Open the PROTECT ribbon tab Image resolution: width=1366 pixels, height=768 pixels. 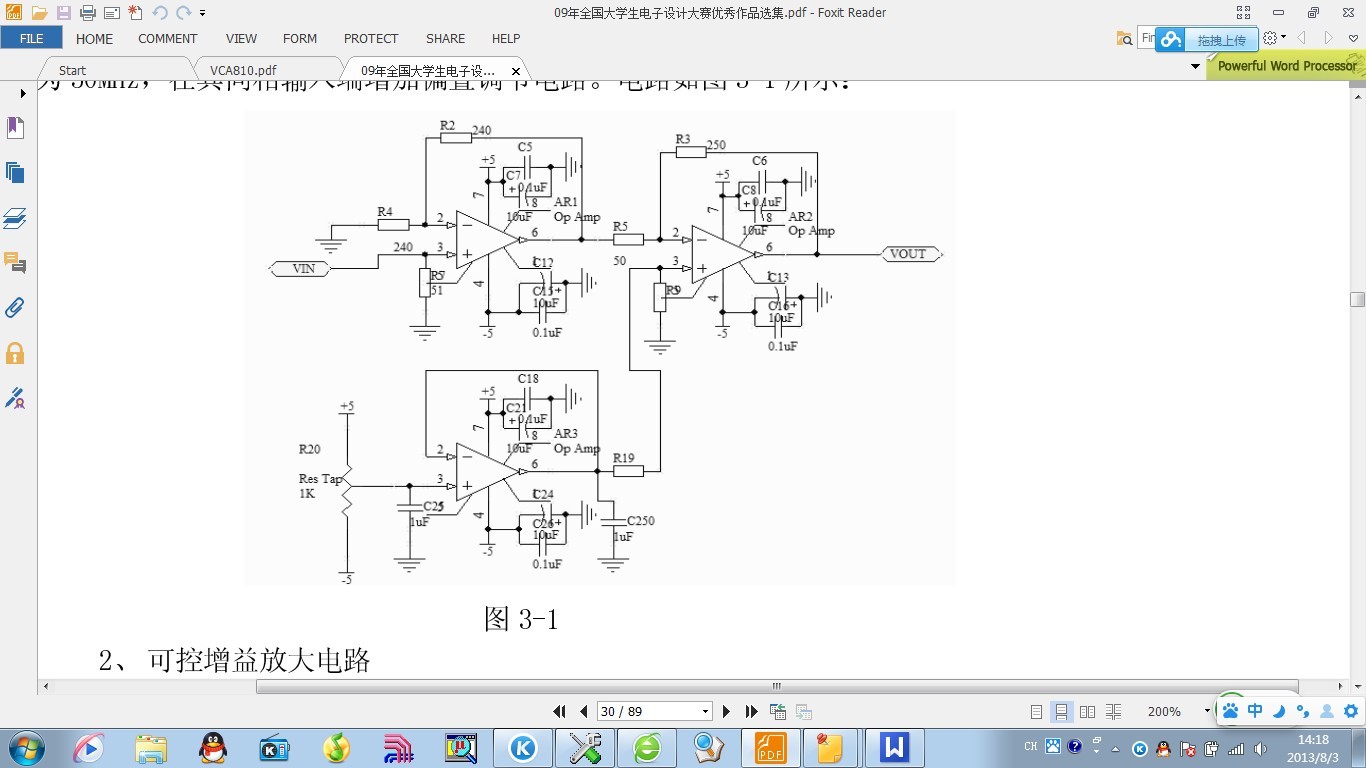coord(371,38)
